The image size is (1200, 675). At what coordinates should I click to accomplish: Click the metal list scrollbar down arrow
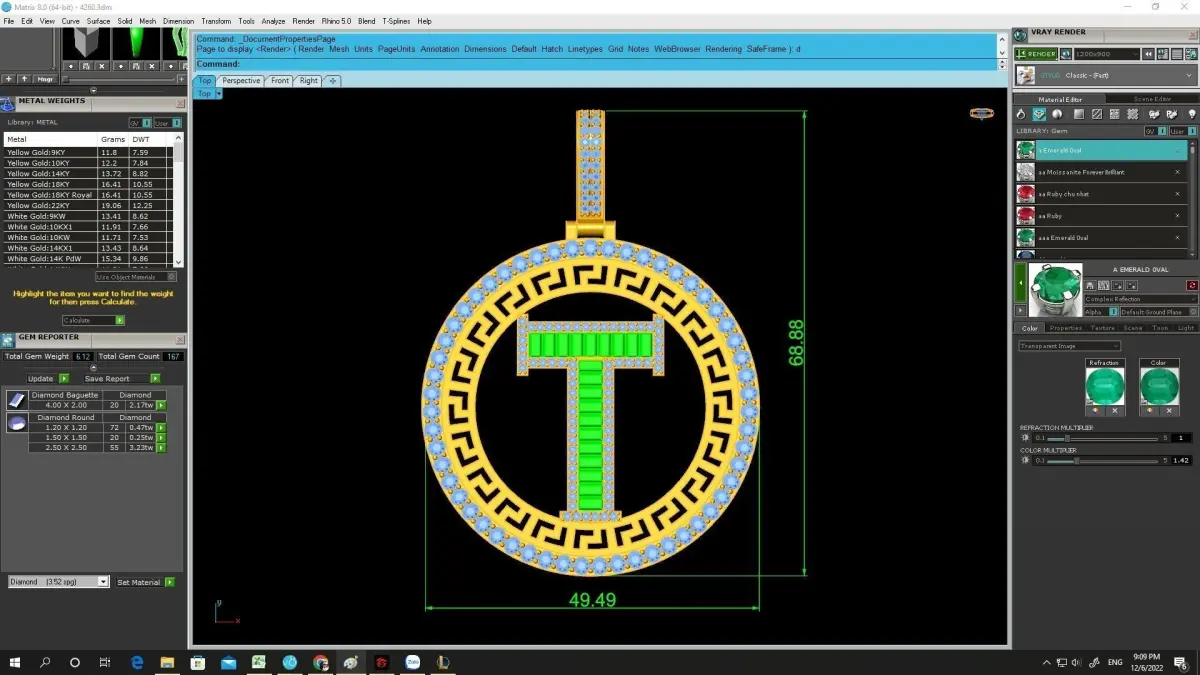178,262
